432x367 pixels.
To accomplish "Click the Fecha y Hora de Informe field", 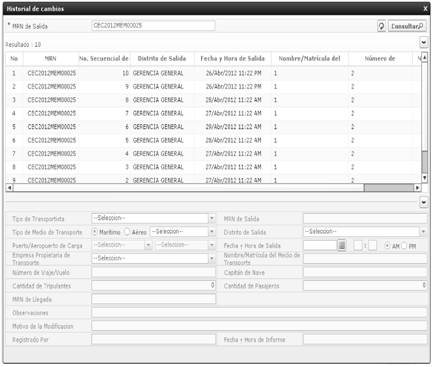I will [365, 340].
